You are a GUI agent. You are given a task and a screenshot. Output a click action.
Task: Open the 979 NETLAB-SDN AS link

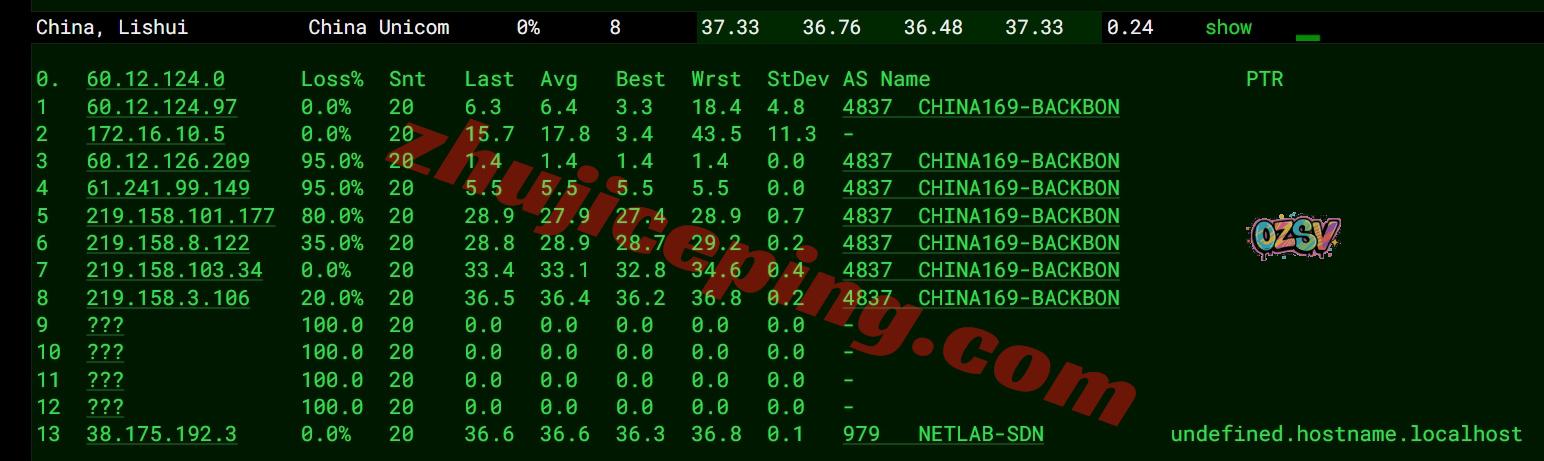(942, 434)
